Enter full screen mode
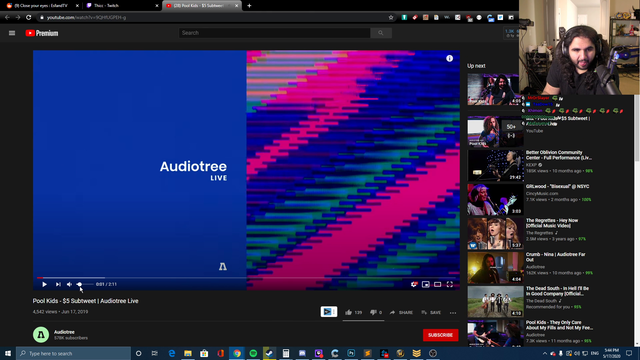The height and width of the screenshot is (360, 640). click(449, 284)
